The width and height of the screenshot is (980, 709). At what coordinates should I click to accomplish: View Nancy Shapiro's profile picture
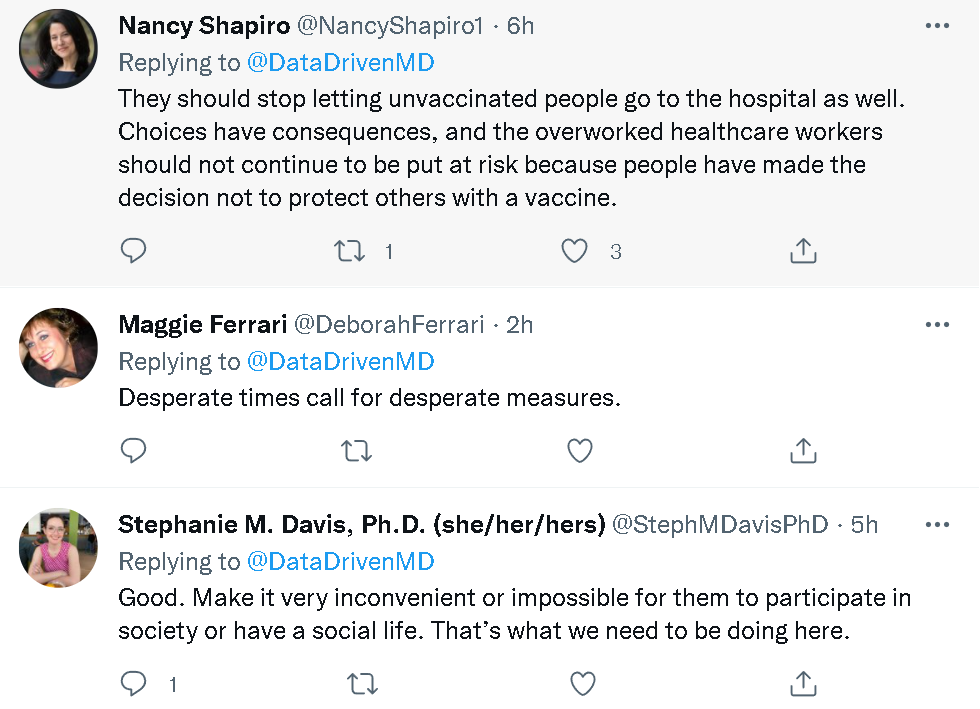tap(59, 50)
